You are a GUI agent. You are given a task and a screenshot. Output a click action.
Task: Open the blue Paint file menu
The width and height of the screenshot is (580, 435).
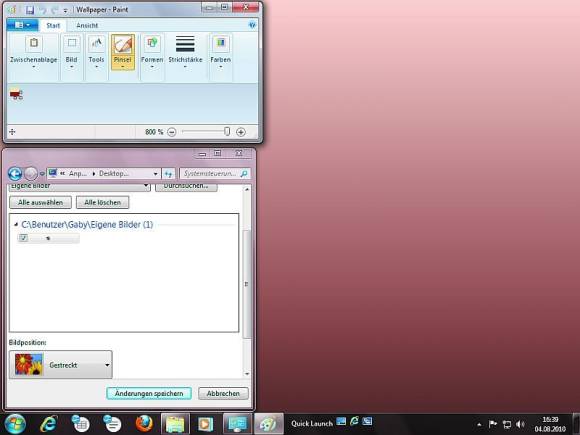click(x=22, y=25)
